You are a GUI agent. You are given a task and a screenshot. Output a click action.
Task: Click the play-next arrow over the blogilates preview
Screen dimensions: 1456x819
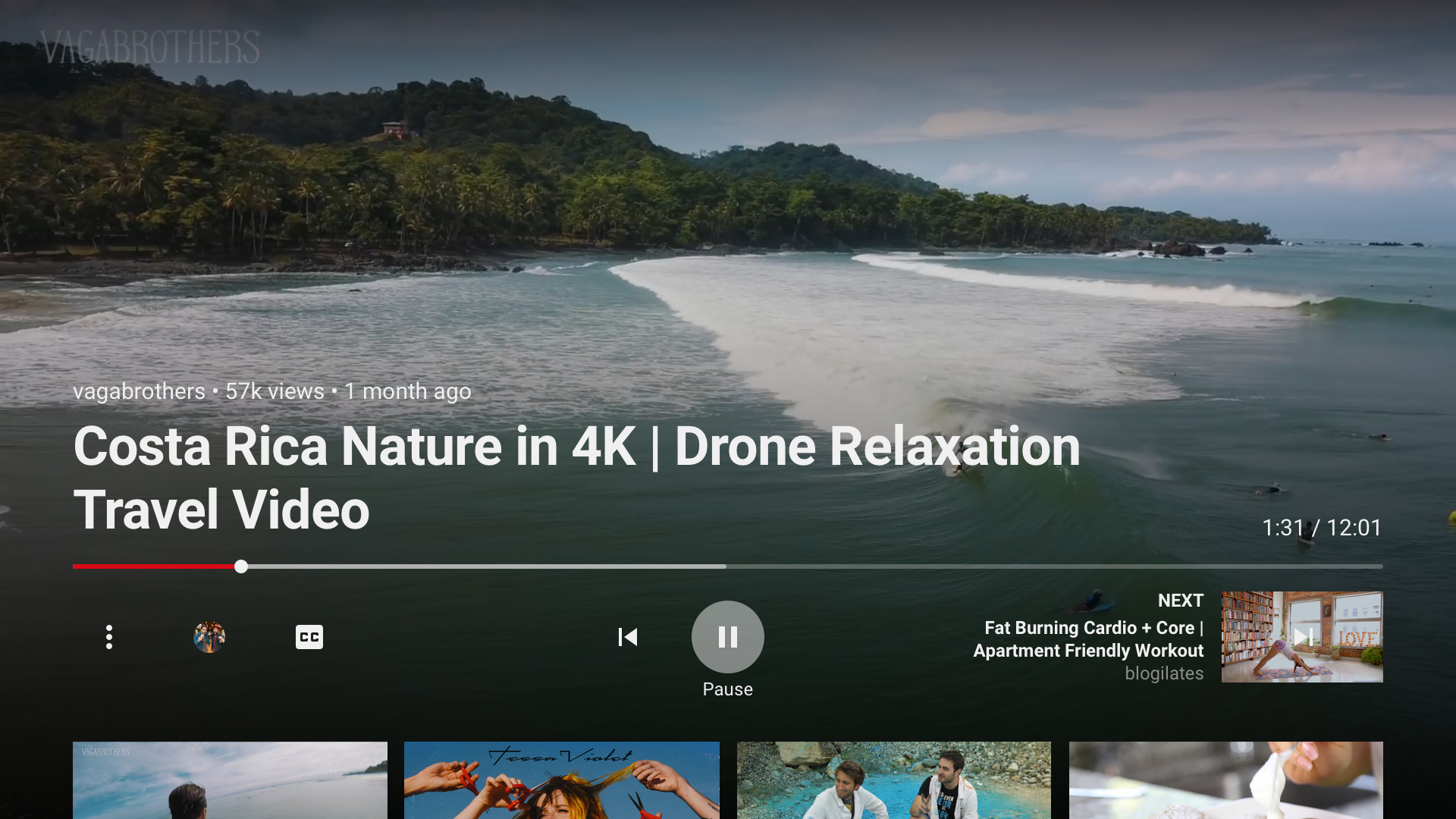[x=1304, y=637]
